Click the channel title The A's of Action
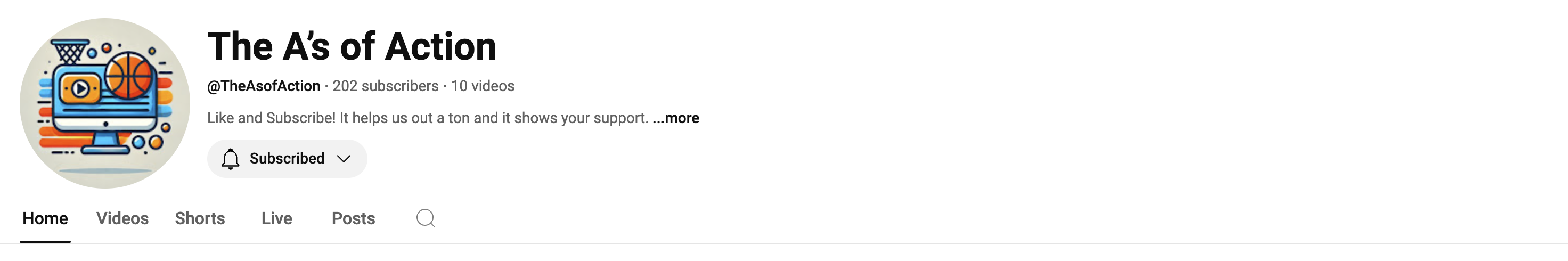The height and width of the screenshot is (261, 1568). tap(352, 46)
